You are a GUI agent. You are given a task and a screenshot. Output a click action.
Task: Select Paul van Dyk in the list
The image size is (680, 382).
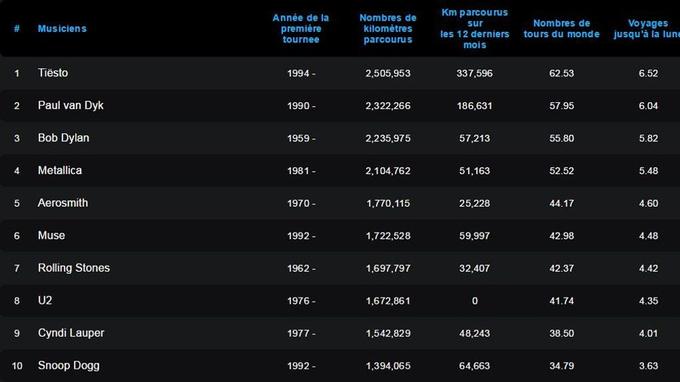tap(71, 105)
